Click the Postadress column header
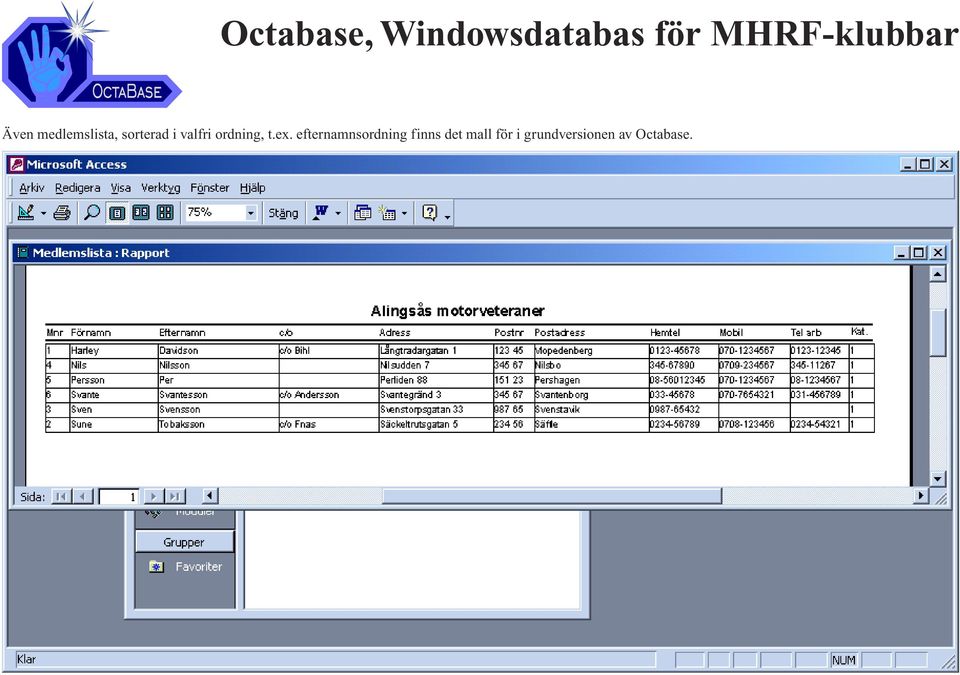The image size is (960, 675). 560,333
